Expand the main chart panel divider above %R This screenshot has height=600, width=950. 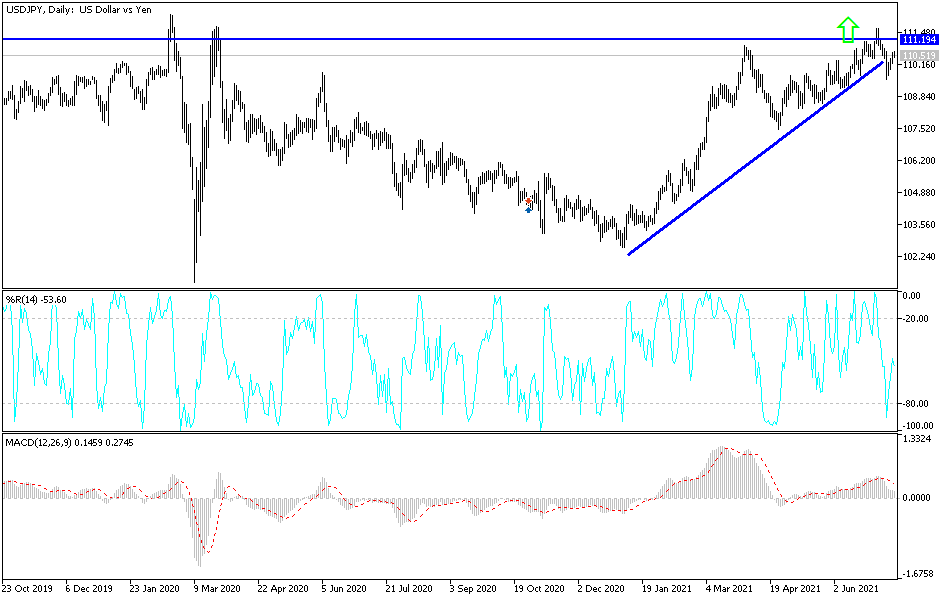(450, 288)
